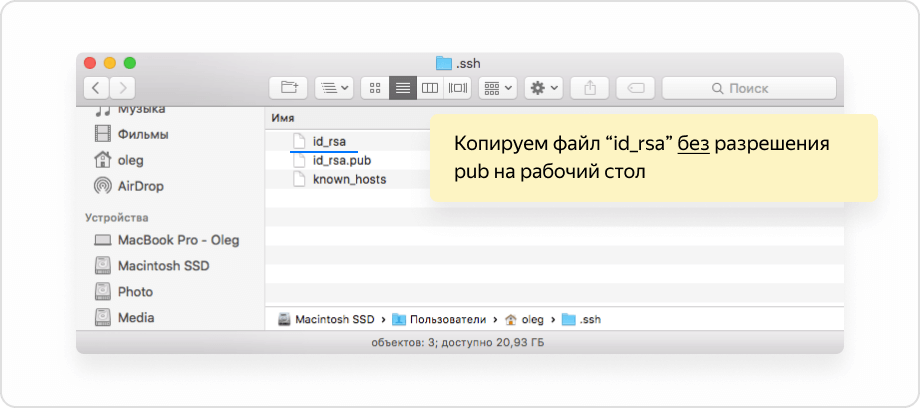Open Фильмы in the sidebar

tap(142, 134)
